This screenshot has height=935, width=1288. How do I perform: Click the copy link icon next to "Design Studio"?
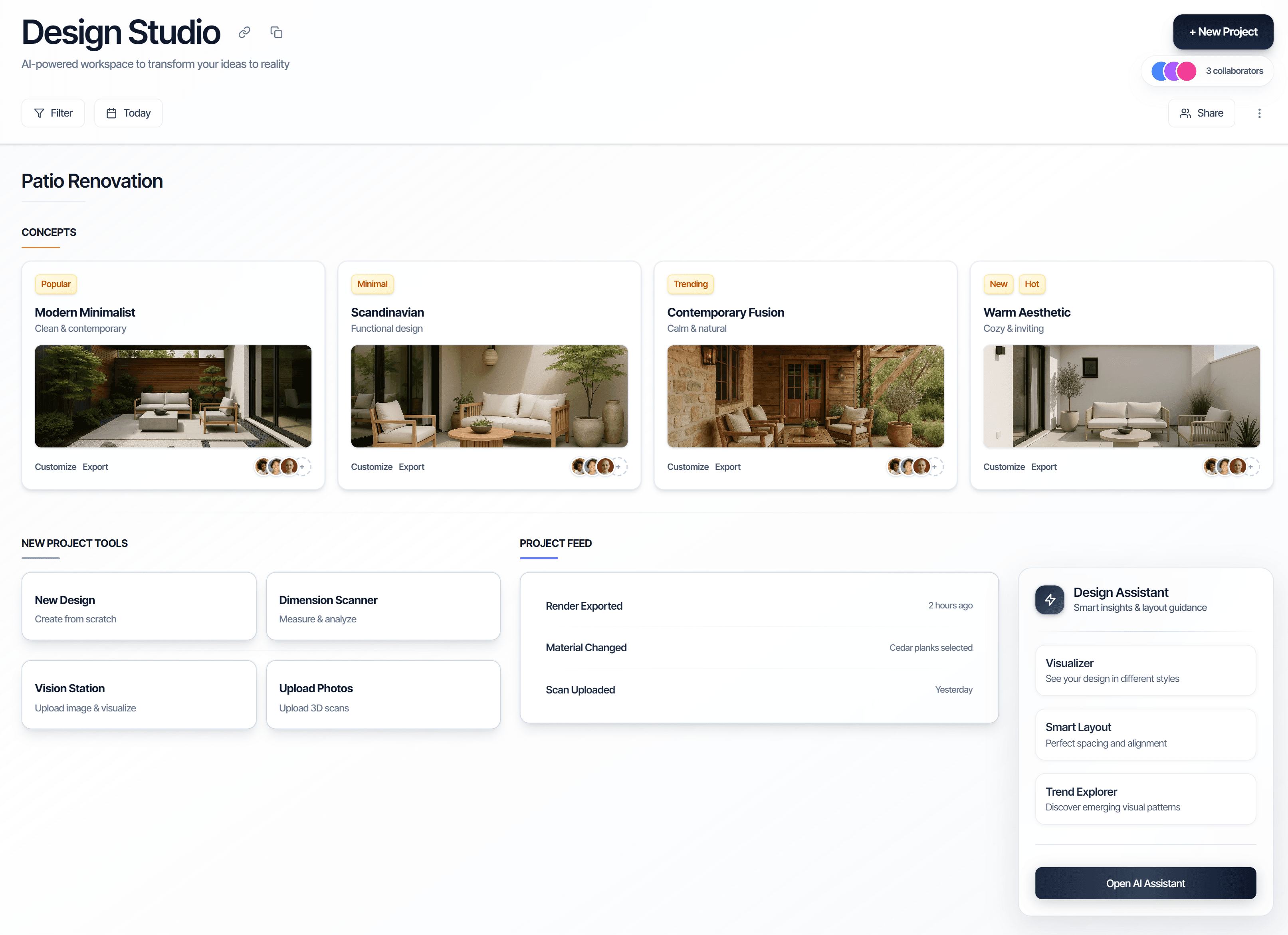tap(244, 32)
